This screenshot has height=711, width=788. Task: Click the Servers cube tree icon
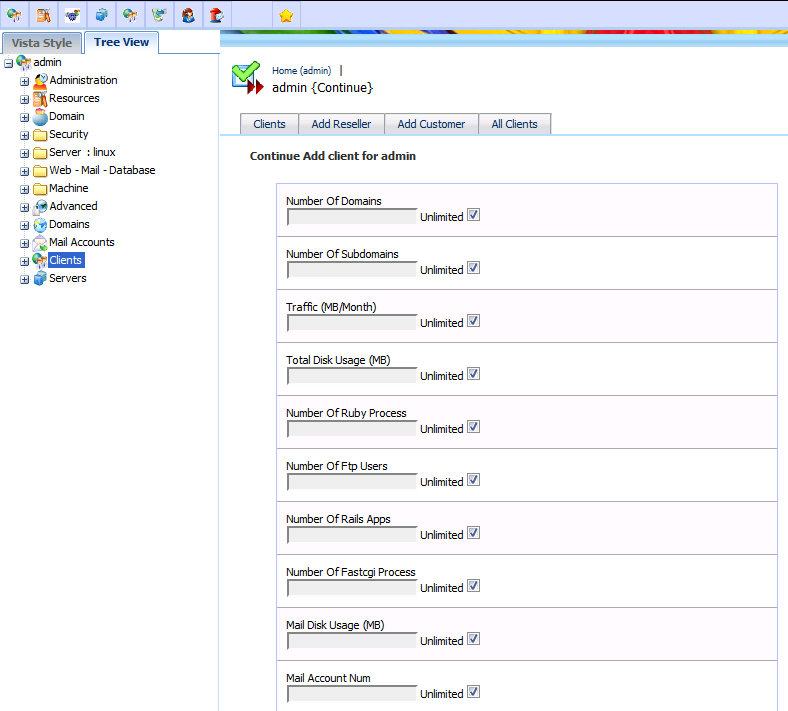coord(40,278)
